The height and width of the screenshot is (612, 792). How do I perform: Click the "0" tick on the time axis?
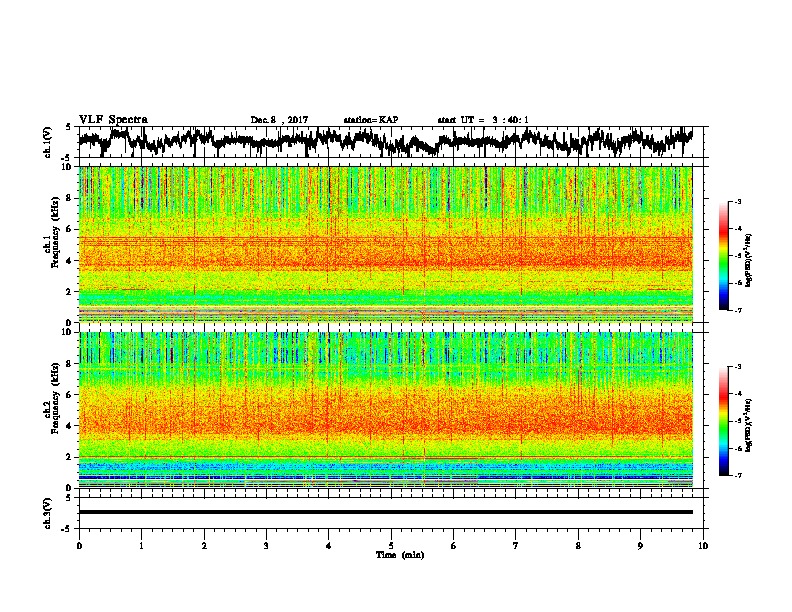click(79, 546)
